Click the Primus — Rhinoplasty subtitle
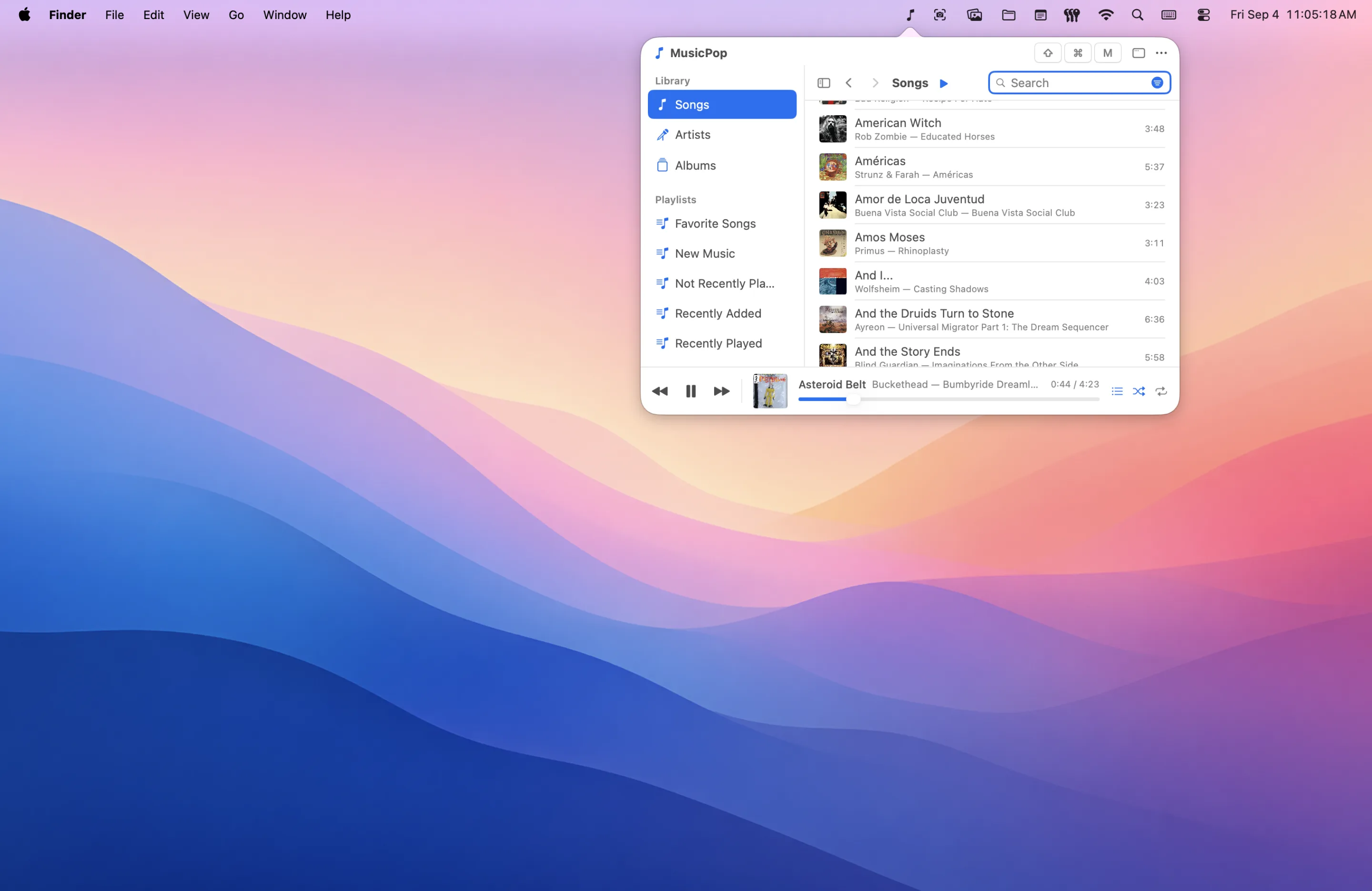 click(901, 250)
